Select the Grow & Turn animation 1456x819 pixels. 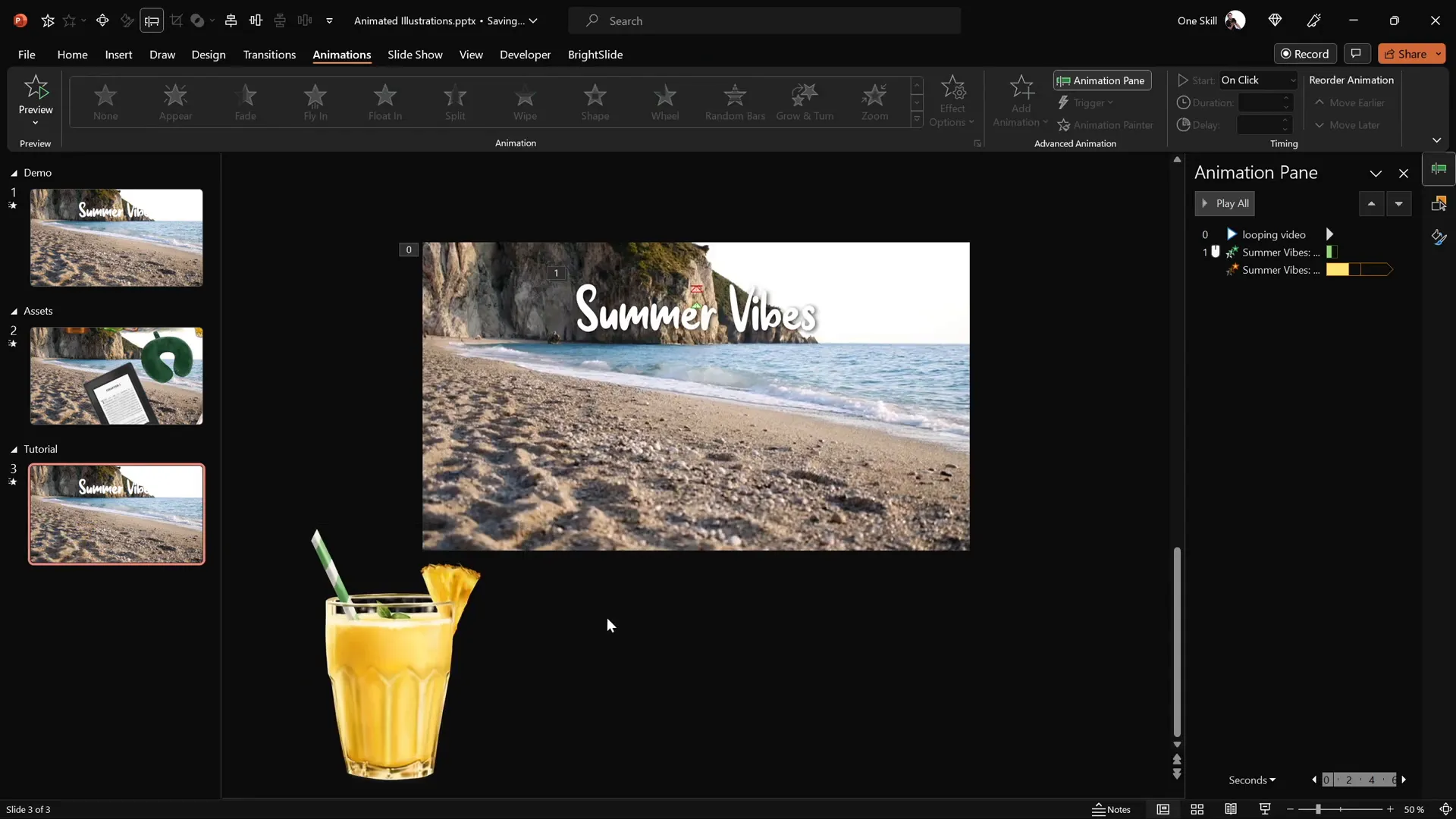tap(805, 102)
